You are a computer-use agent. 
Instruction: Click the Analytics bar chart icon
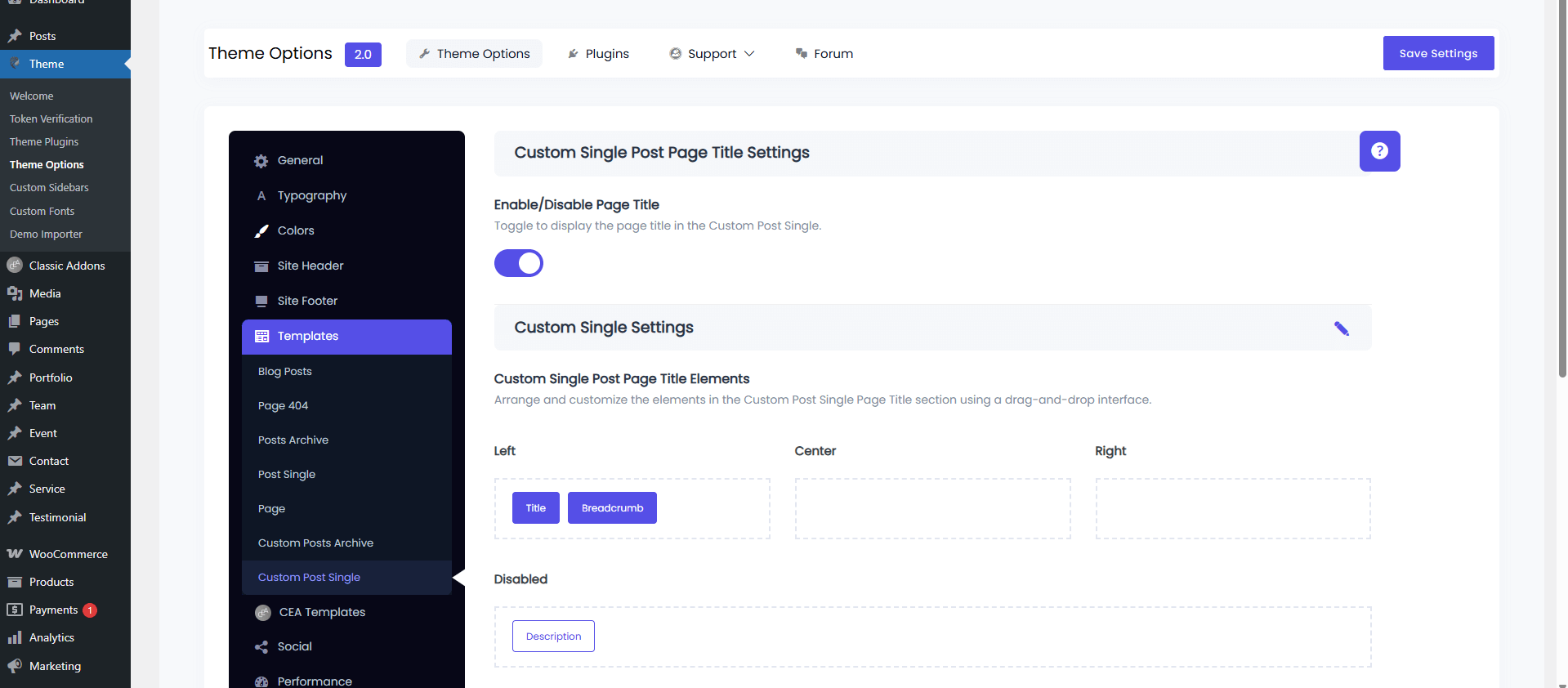15,637
